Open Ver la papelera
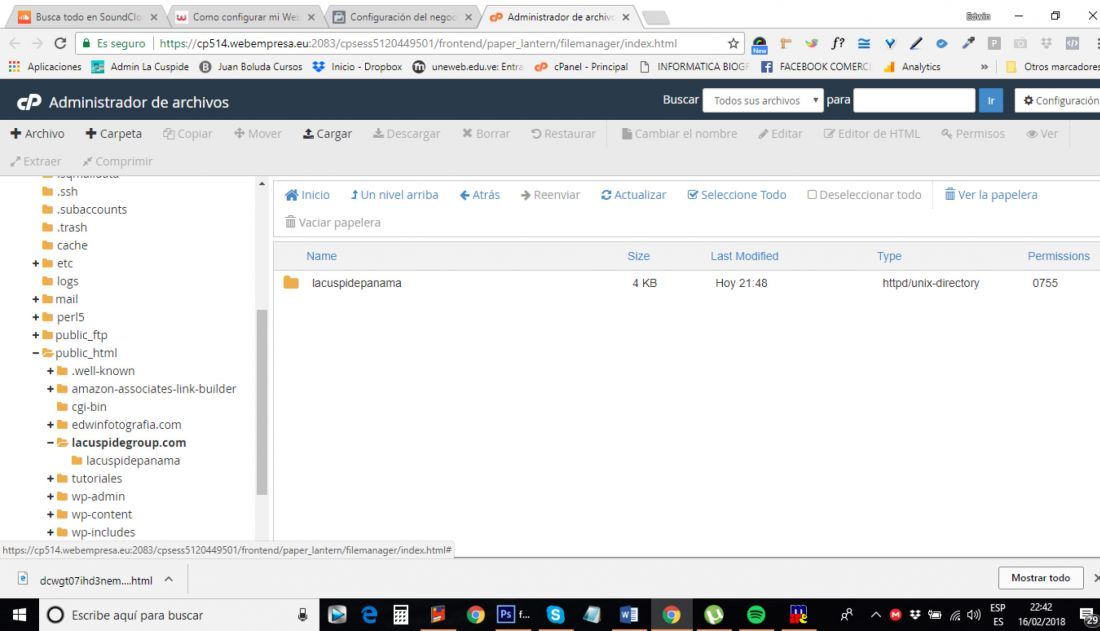The image size is (1100, 631). tap(991, 194)
